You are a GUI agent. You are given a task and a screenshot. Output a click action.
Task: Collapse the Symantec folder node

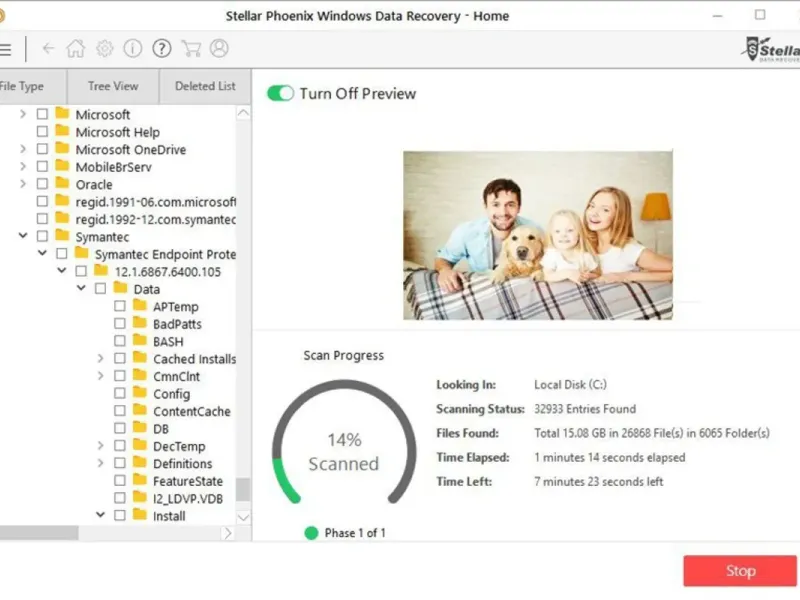(23, 236)
